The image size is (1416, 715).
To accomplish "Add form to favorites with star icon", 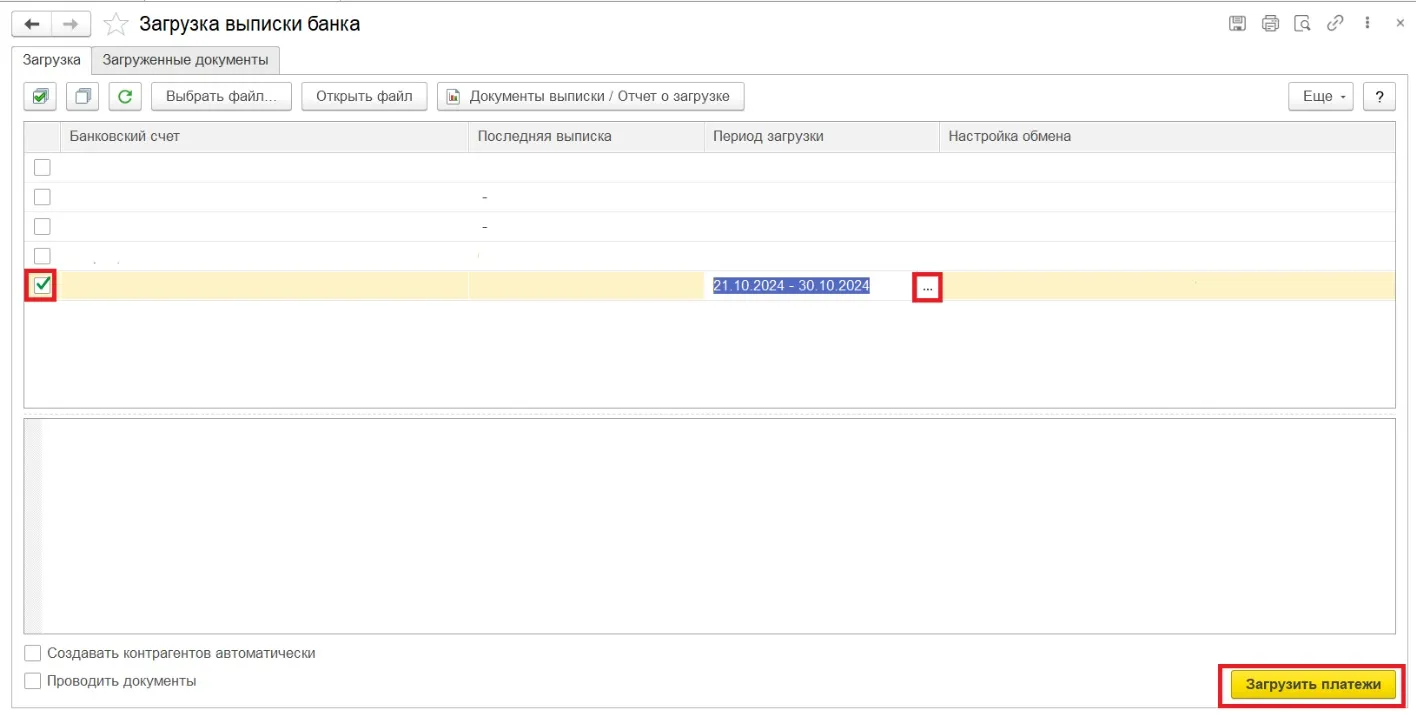I will coord(117,24).
